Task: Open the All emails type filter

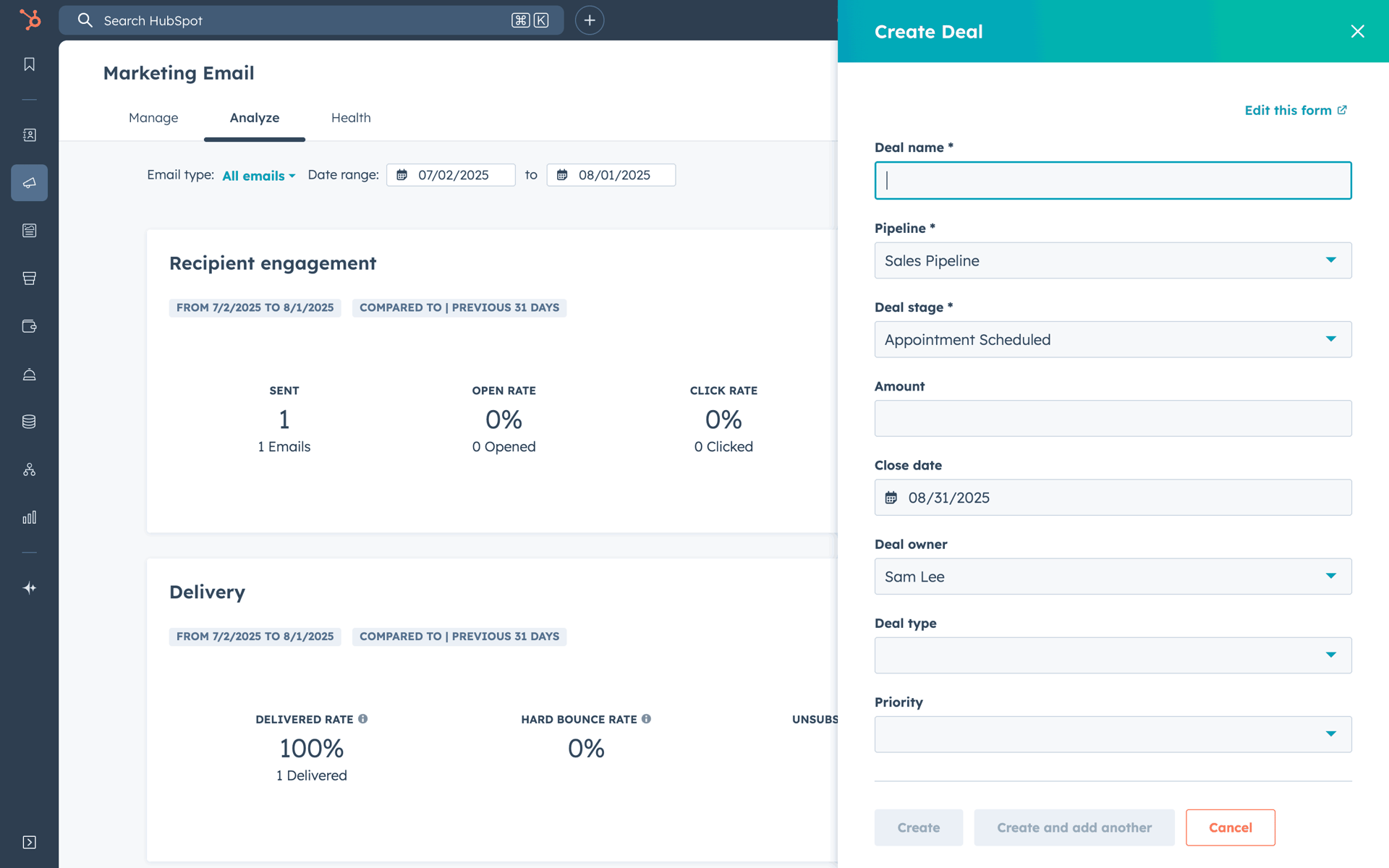Action: coord(258,176)
